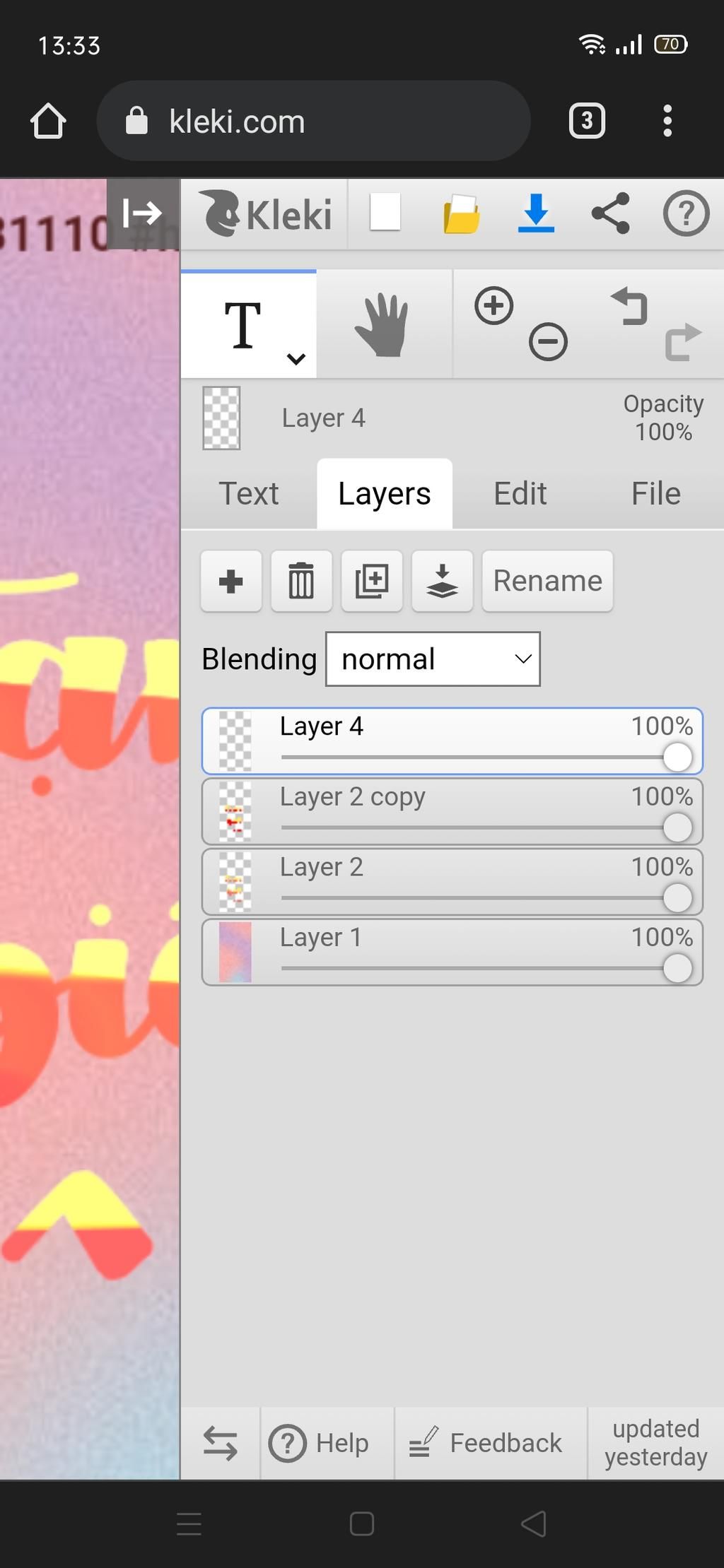This screenshot has width=724, height=1568.
Task: Undo the last action
Action: 630,306
